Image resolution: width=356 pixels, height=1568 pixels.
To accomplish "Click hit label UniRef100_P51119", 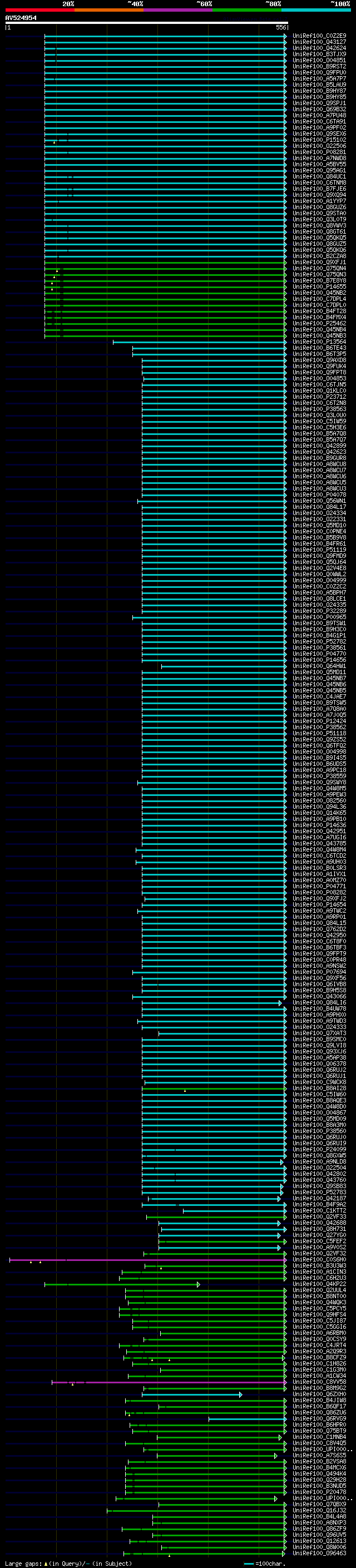I will (319, 550).
